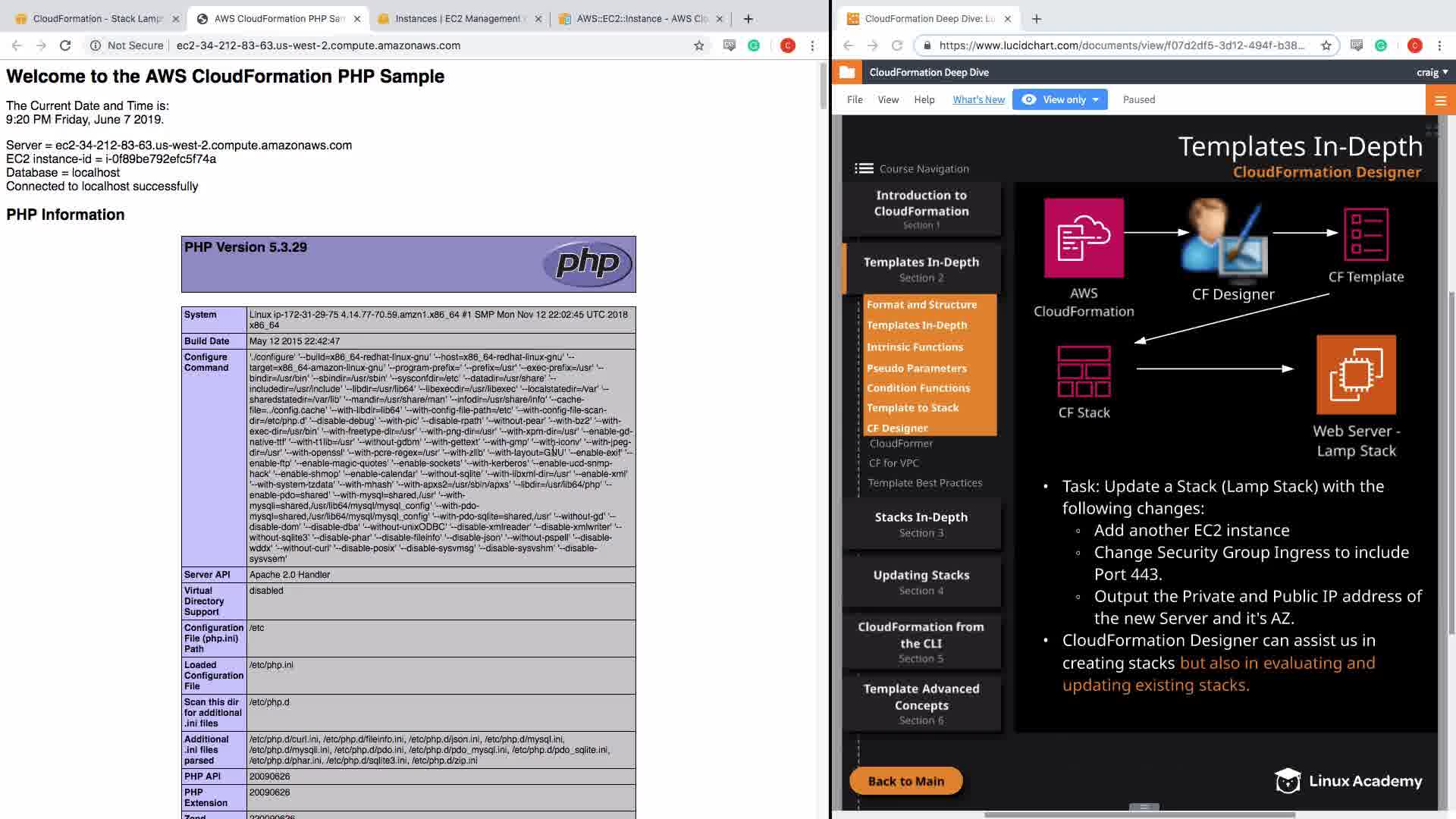Click the PHP page vertical scrollbar

[823, 85]
